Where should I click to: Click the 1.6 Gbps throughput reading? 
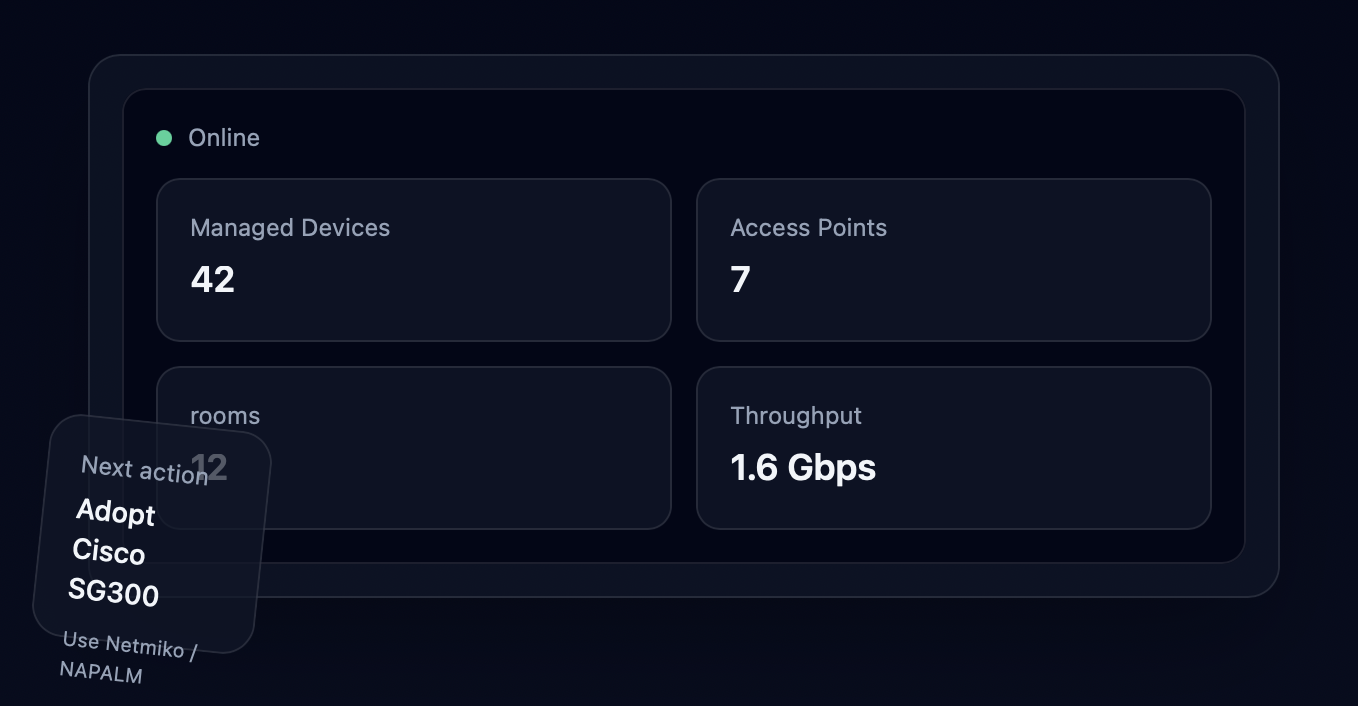pyautogui.click(x=803, y=467)
